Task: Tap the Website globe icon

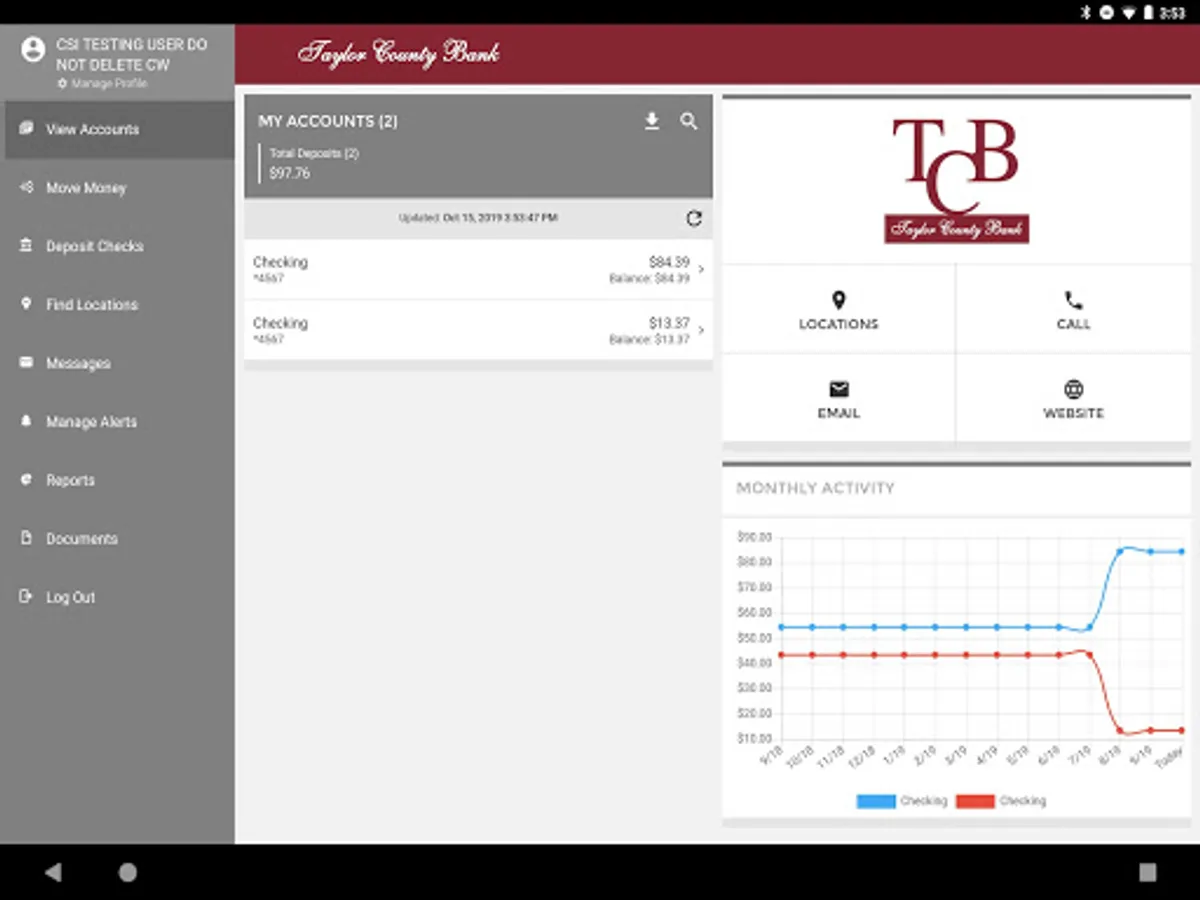Action: 1074,389
